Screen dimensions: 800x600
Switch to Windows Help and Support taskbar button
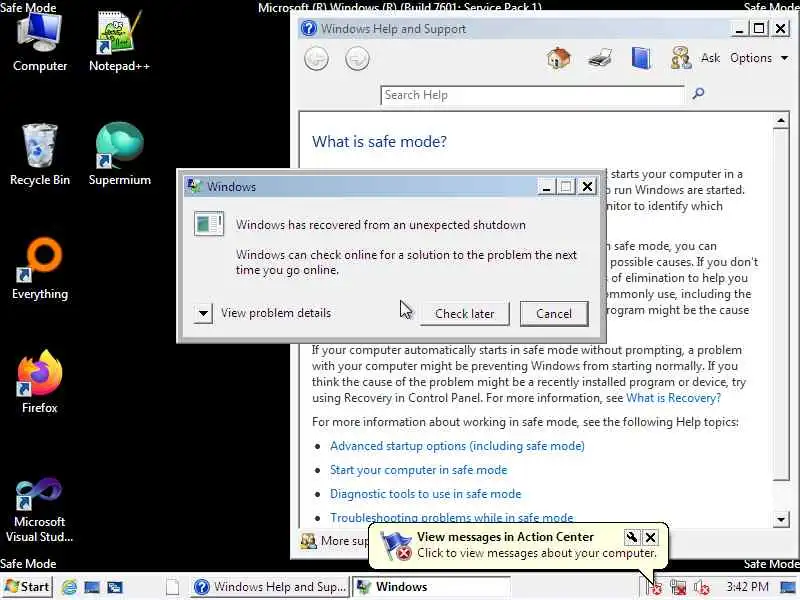click(x=270, y=587)
